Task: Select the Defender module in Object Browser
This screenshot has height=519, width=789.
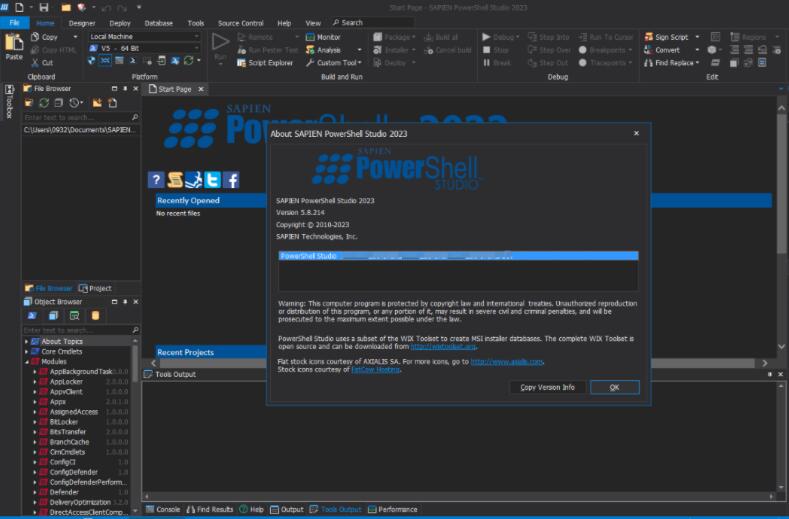Action: click(64, 492)
